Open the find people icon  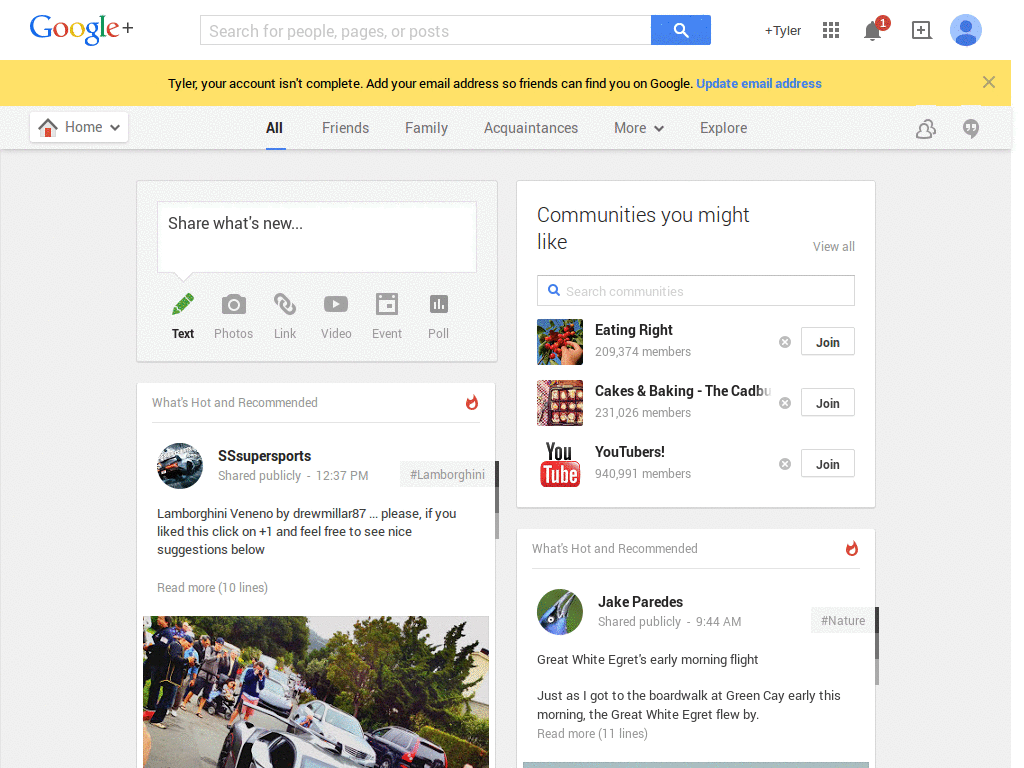(925, 129)
